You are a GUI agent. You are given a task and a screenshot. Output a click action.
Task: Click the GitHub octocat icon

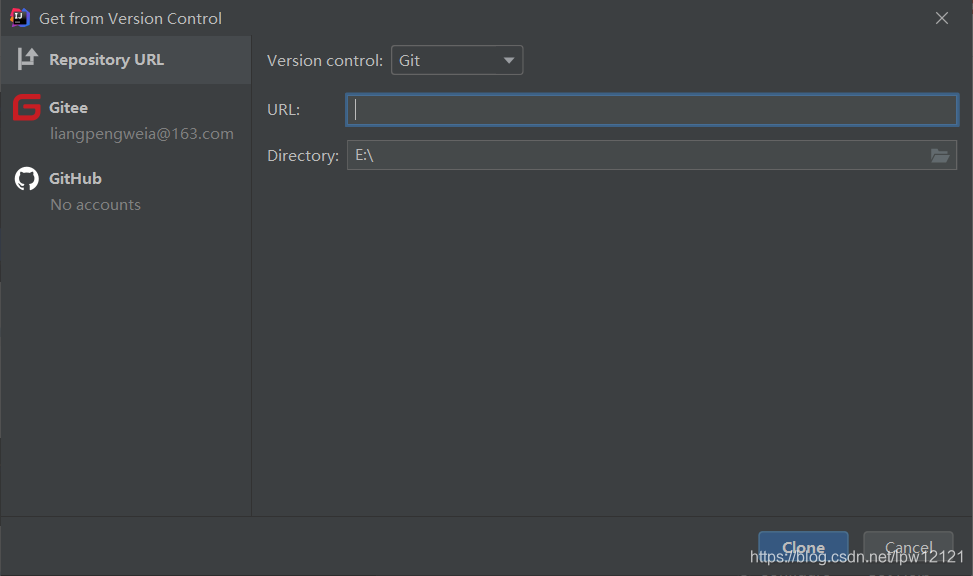(27, 179)
